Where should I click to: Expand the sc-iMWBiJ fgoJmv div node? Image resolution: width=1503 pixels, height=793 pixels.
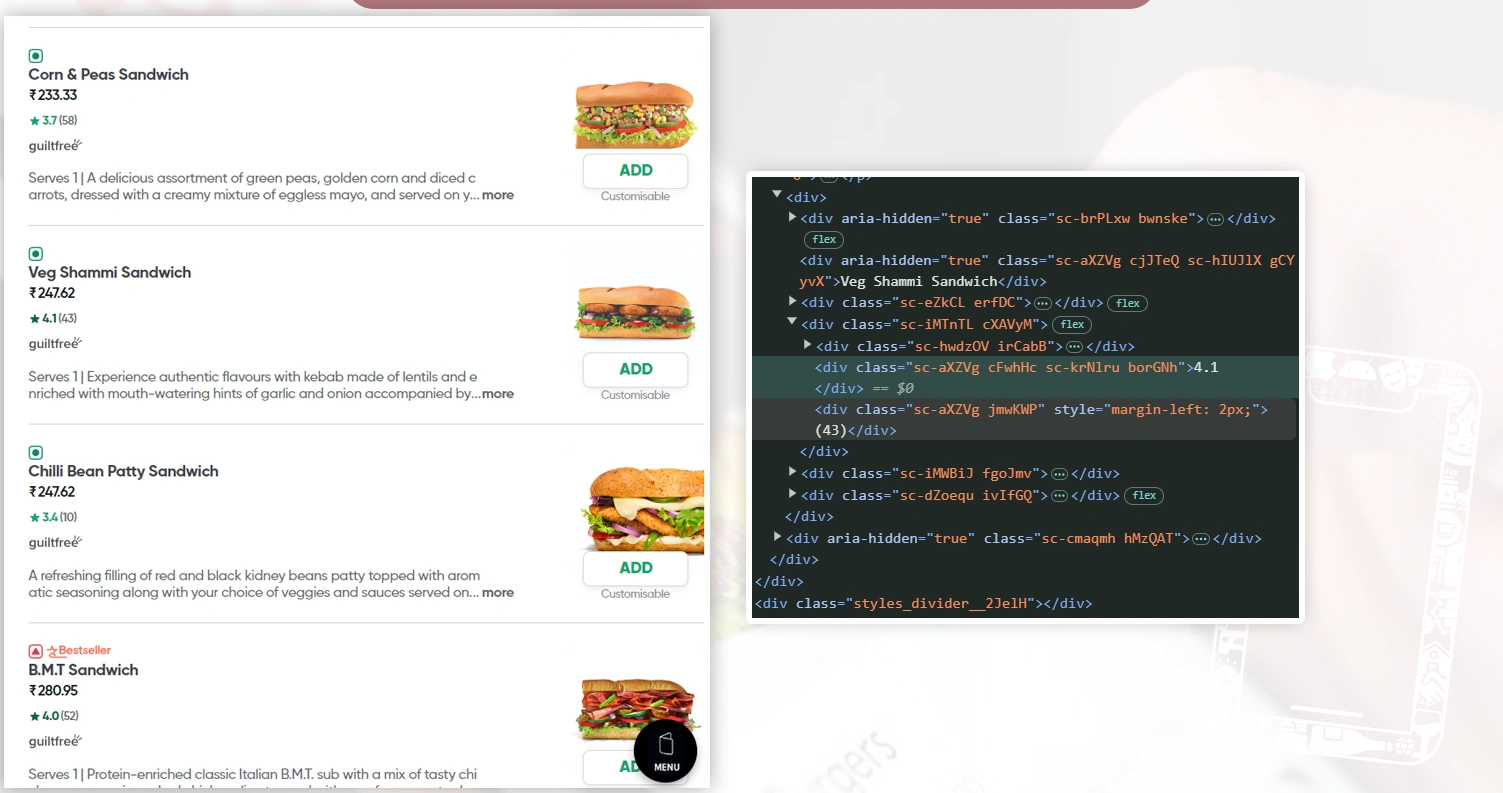792,472
